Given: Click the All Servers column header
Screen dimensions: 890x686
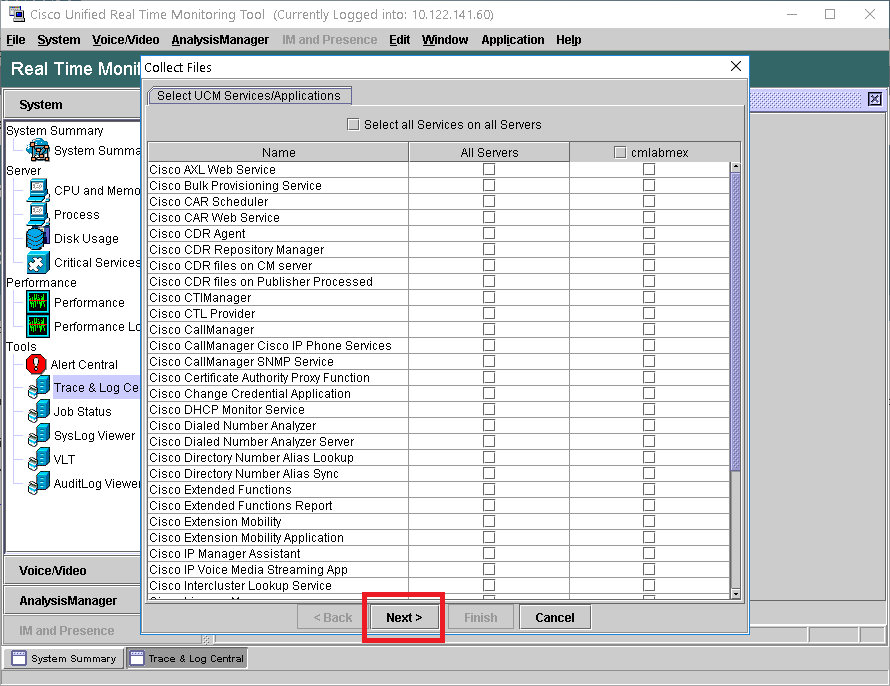Looking at the screenshot, I should point(489,152).
